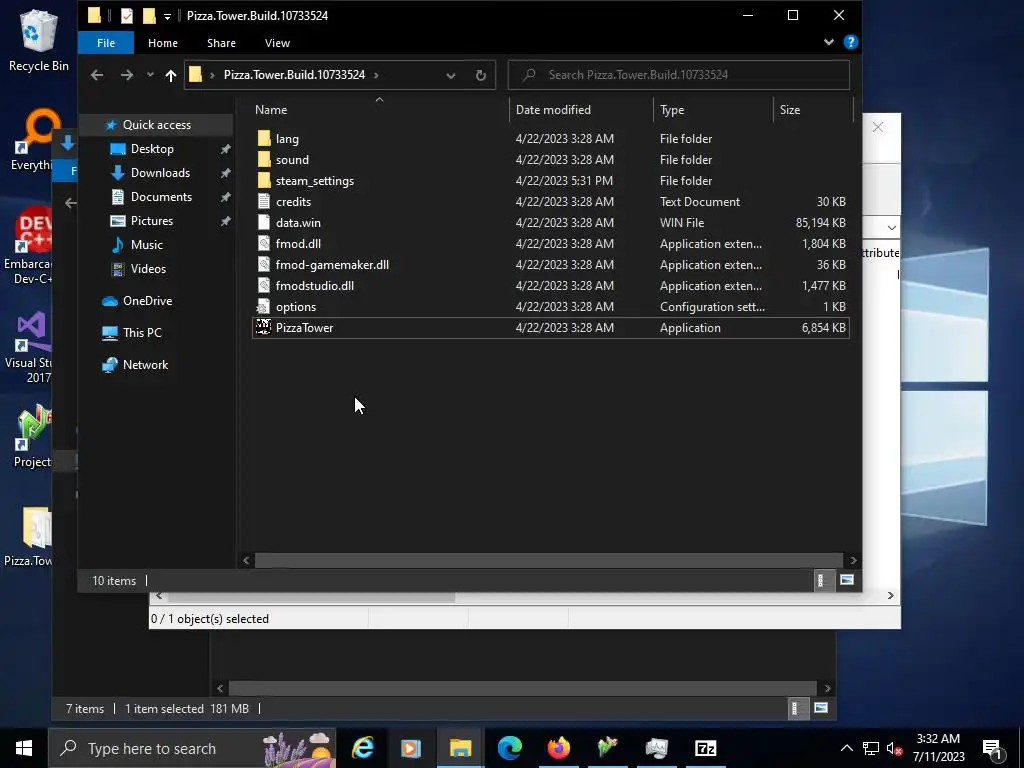Open OneDrive in the navigation pane
This screenshot has height=768, width=1024.
point(147,301)
